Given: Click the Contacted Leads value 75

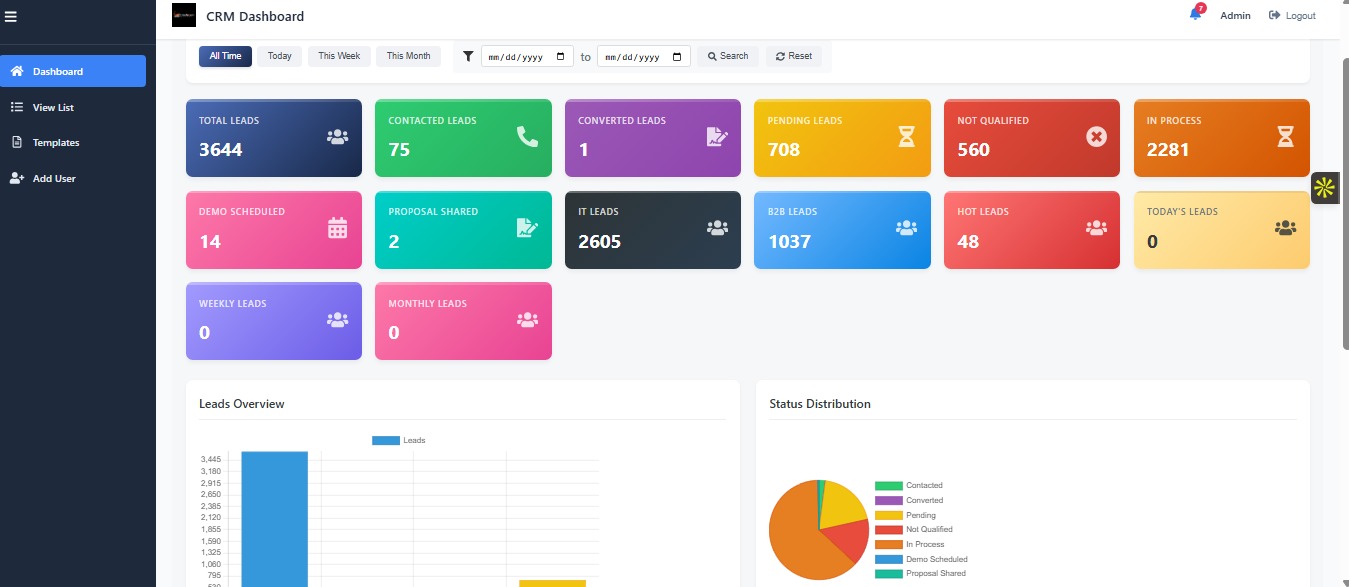Looking at the screenshot, I should pos(399,150).
